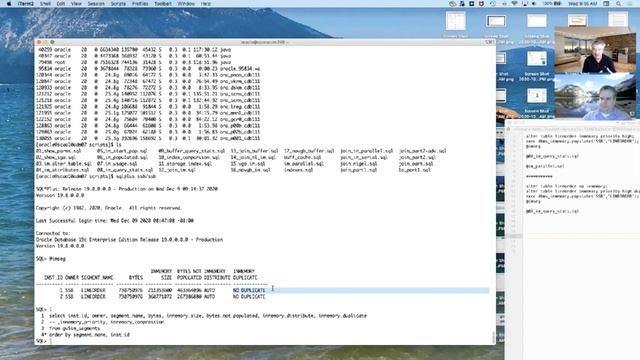This screenshot has width=640, height=360.
Task: Click the asterisk separator line in editor
Action: (x=539, y=176)
